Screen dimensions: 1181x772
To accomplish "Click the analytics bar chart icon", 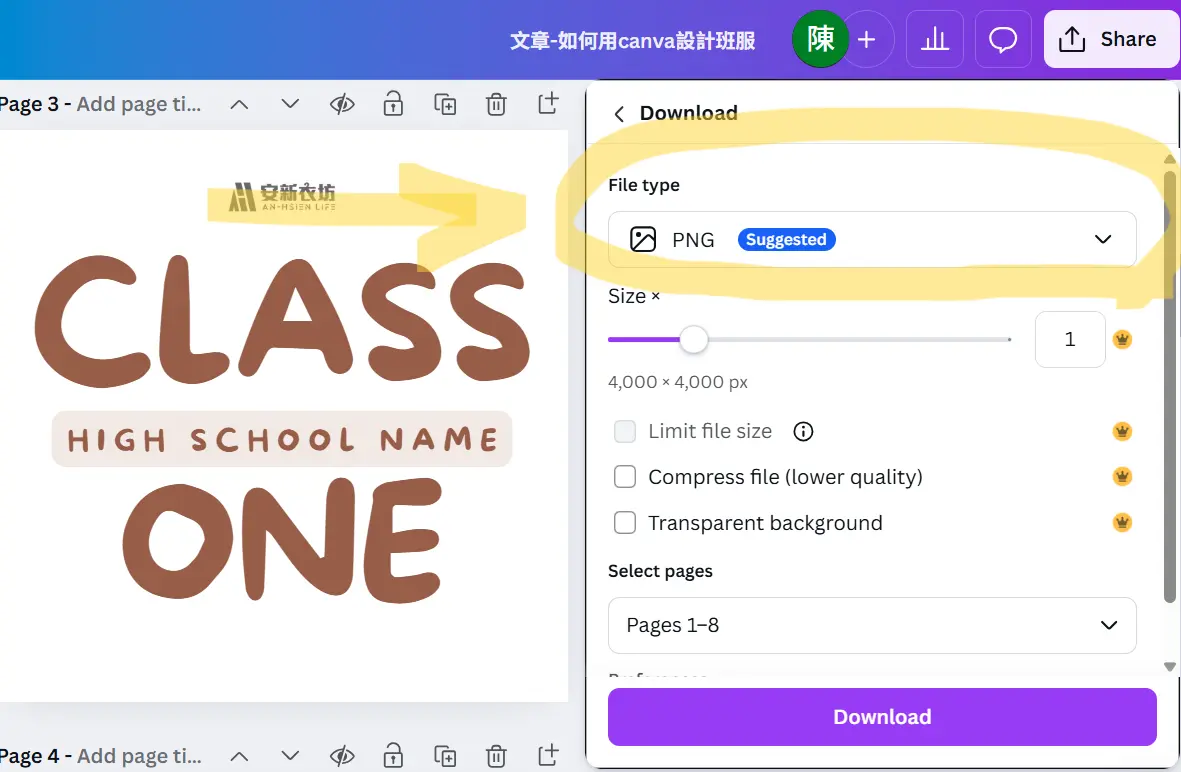I will pos(934,39).
